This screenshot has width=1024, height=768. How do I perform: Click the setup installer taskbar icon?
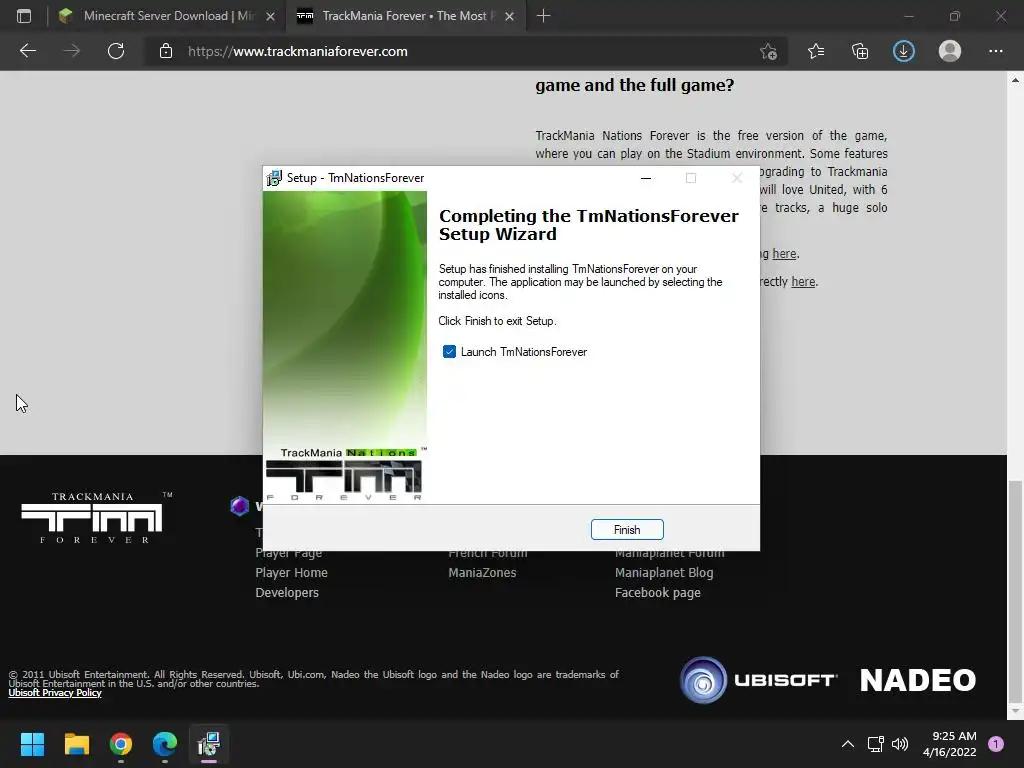click(x=209, y=744)
